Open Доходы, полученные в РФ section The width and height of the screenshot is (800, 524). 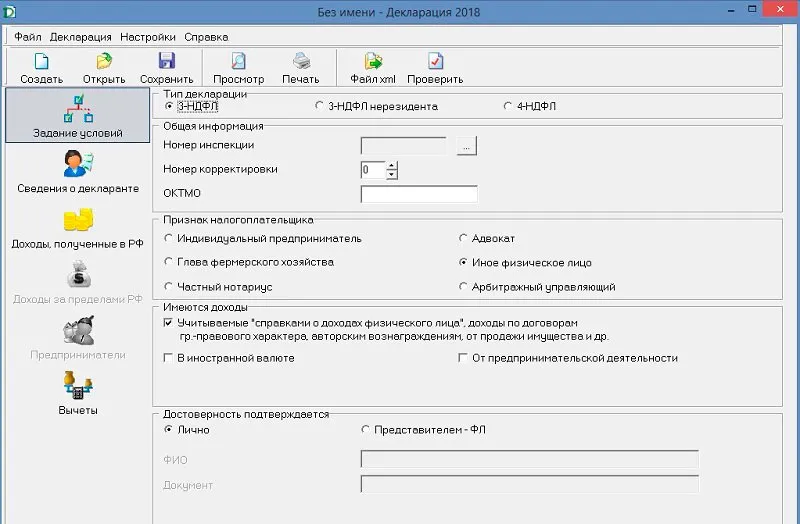[x=78, y=228]
